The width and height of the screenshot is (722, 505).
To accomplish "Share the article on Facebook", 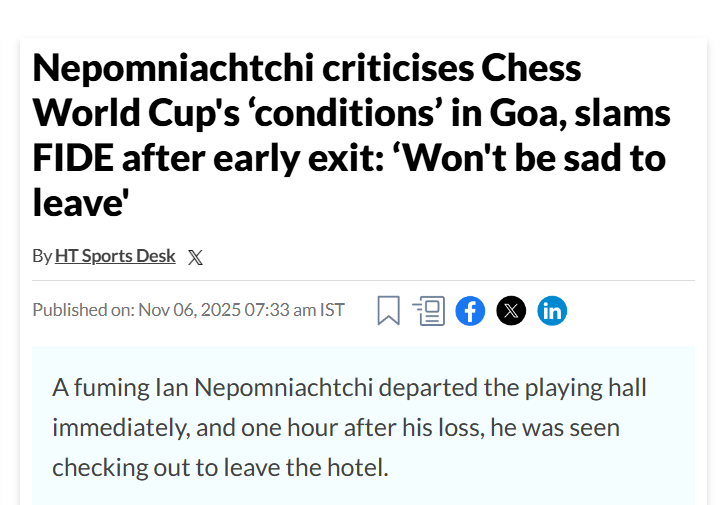I will [x=470, y=310].
